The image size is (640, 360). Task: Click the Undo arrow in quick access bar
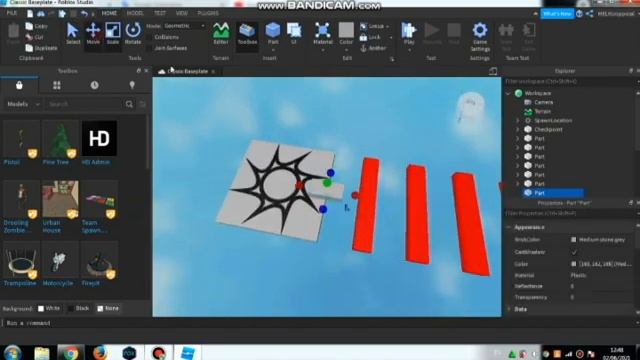tap(84, 13)
